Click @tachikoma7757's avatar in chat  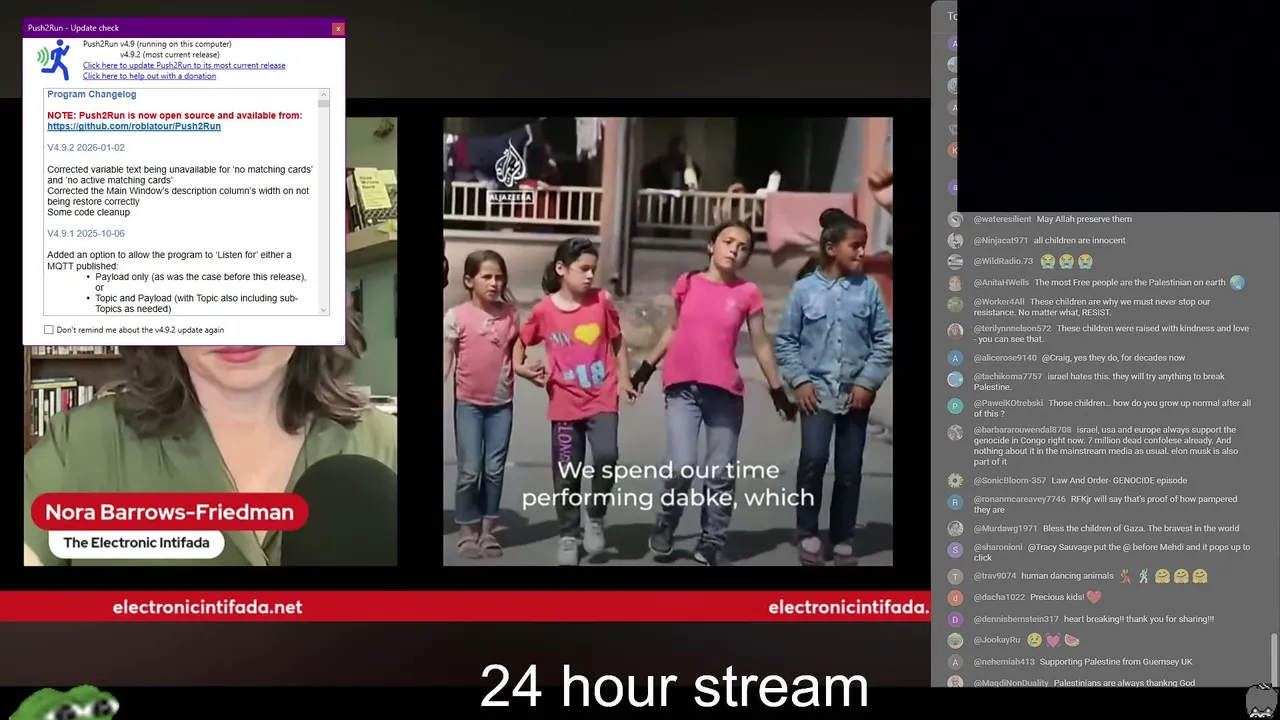[x=955, y=379]
